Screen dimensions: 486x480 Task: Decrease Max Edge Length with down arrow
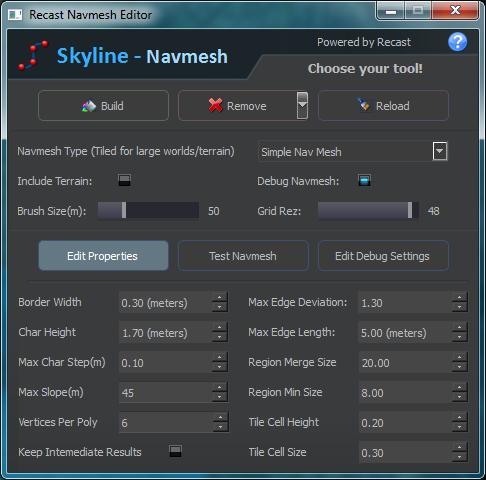pos(460,337)
